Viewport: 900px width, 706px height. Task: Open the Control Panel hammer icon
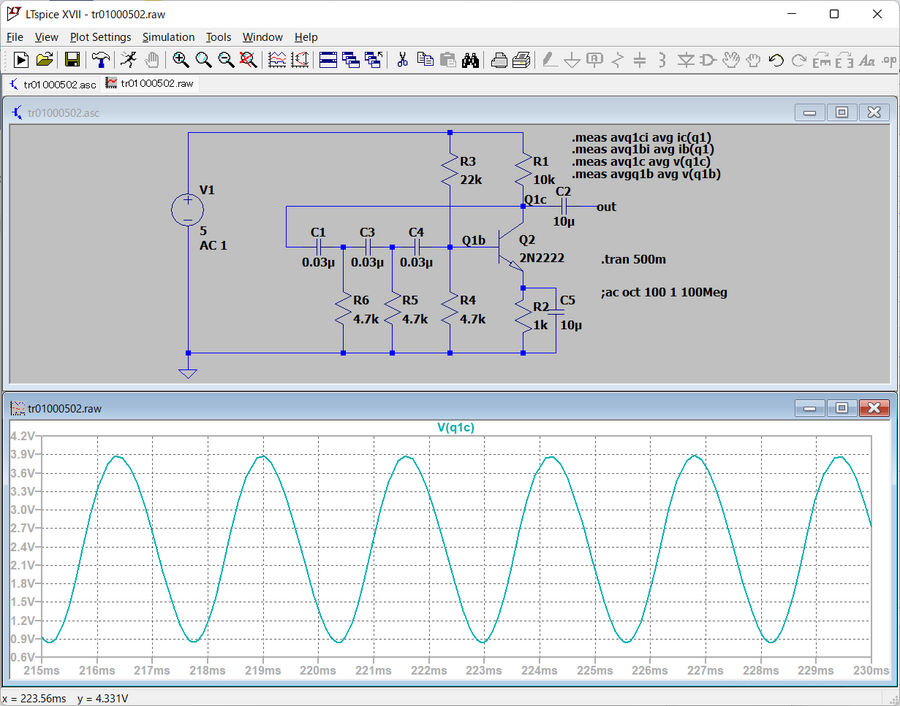[x=100, y=60]
